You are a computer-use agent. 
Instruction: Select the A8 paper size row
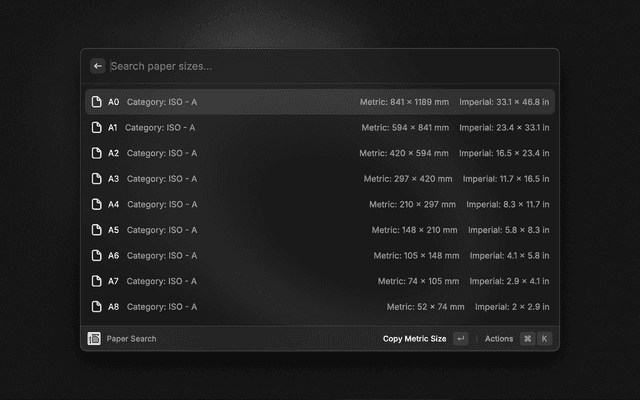(x=320, y=307)
